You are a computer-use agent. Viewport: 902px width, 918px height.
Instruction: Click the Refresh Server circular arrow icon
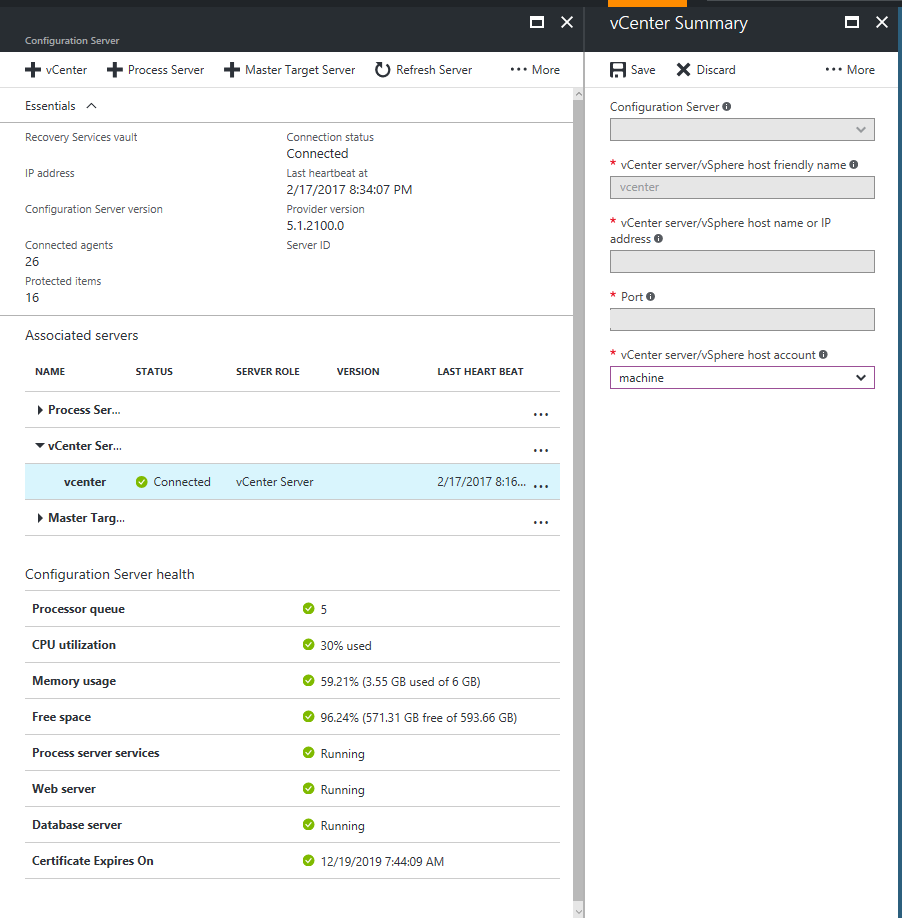pyautogui.click(x=382, y=70)
